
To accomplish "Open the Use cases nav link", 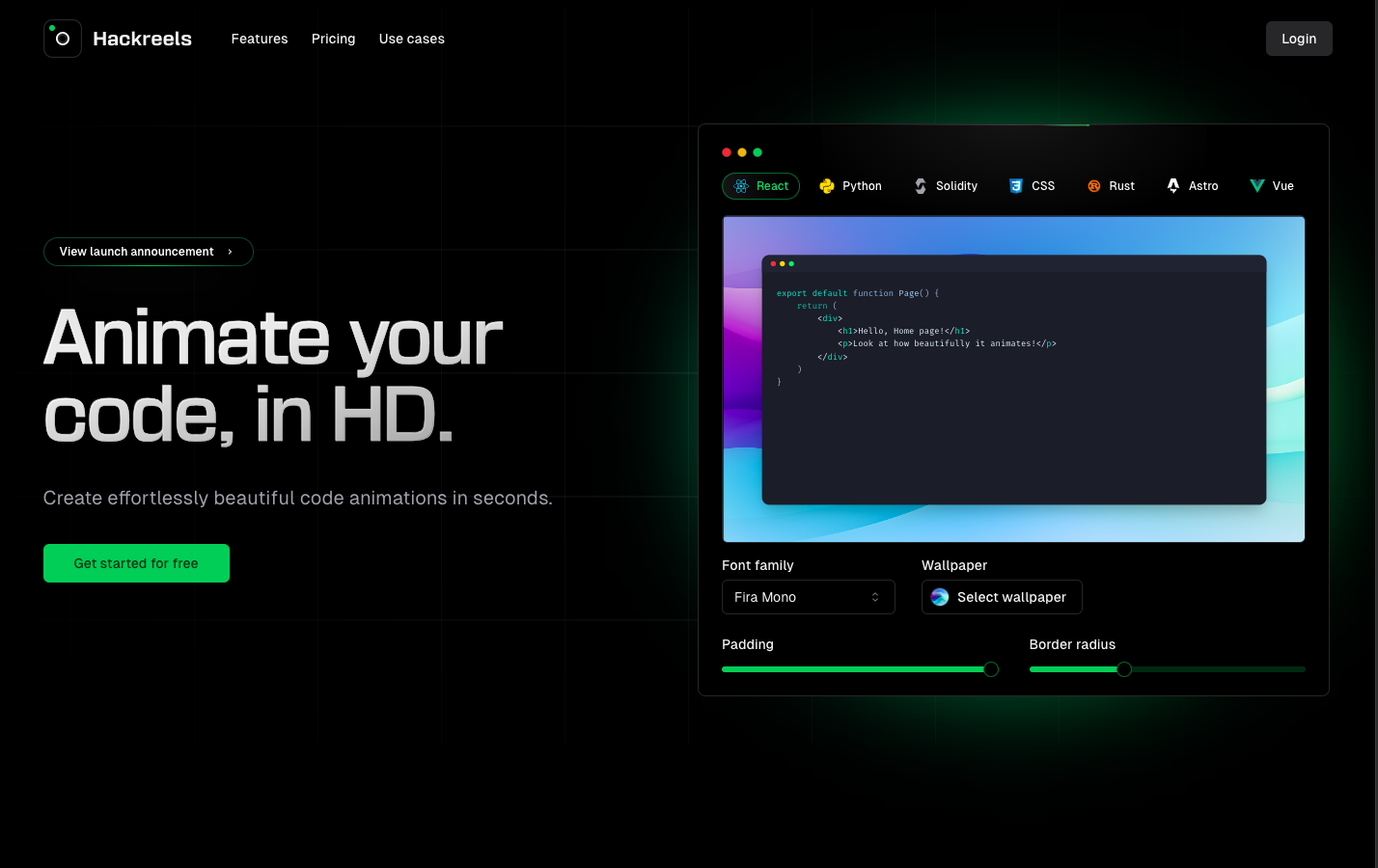I will pyautogui.click(x=411, y=39).
